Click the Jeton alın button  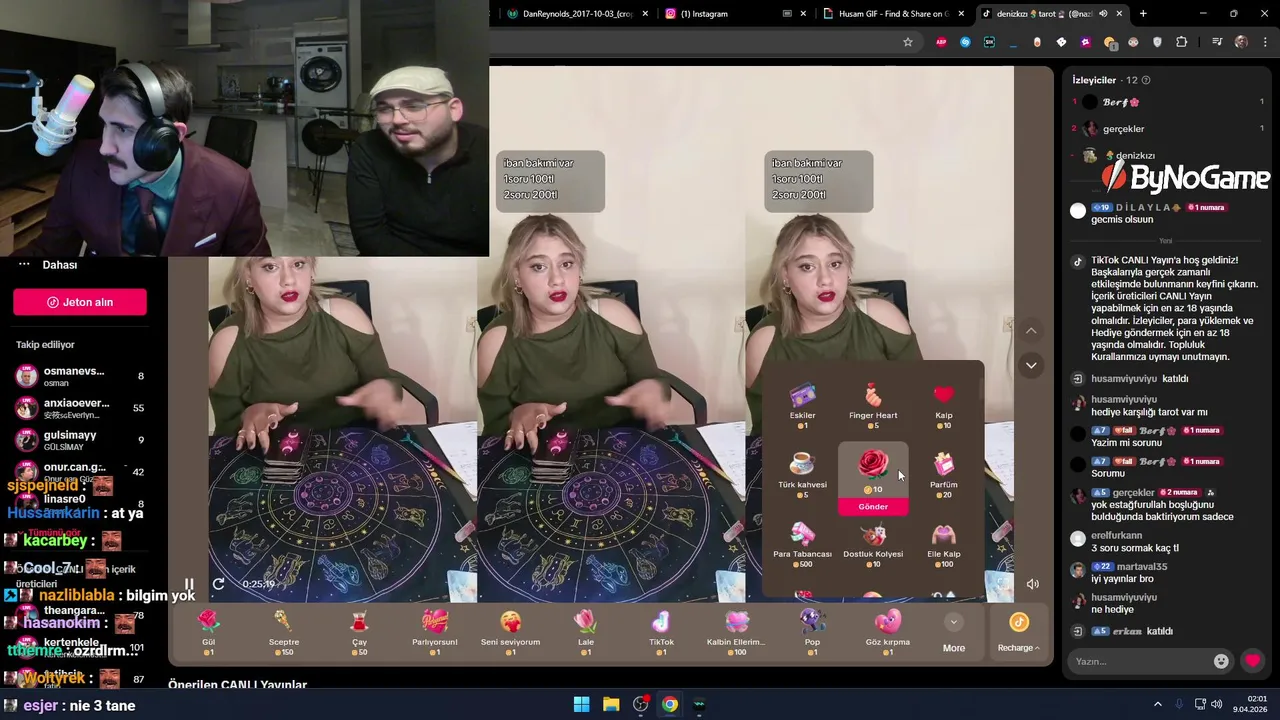[80, 302]
